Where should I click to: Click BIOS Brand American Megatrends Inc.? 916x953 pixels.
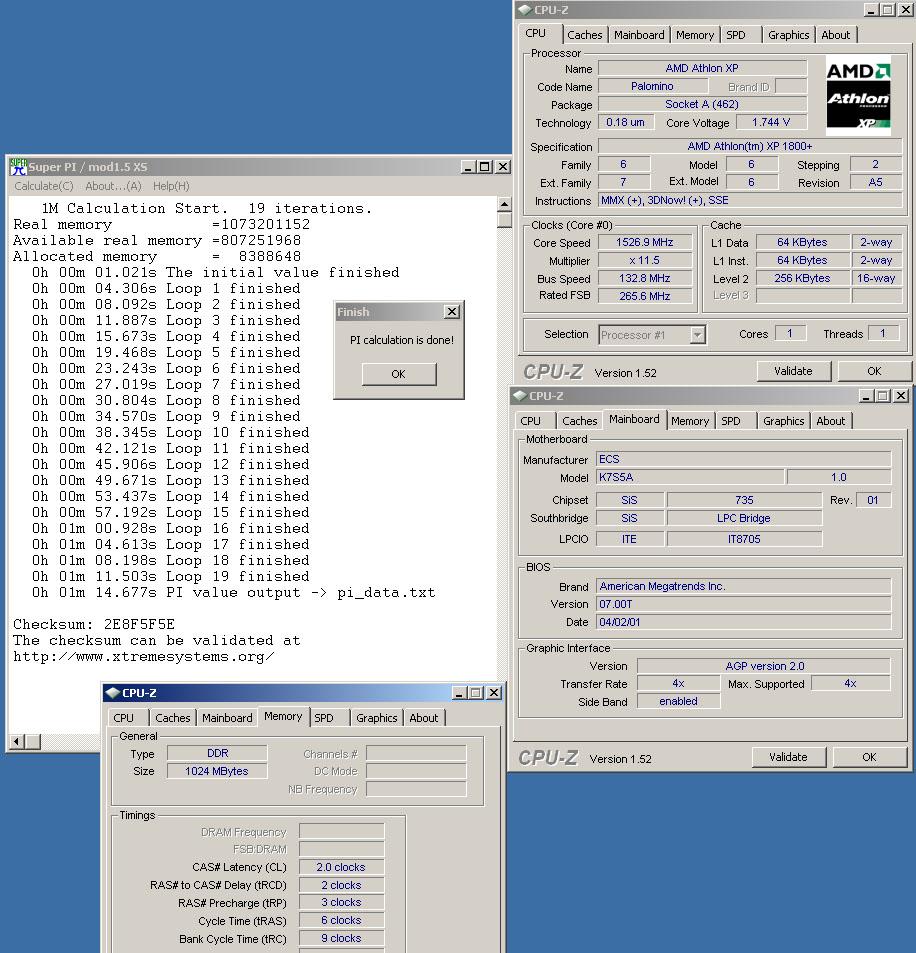pos(743,586)
